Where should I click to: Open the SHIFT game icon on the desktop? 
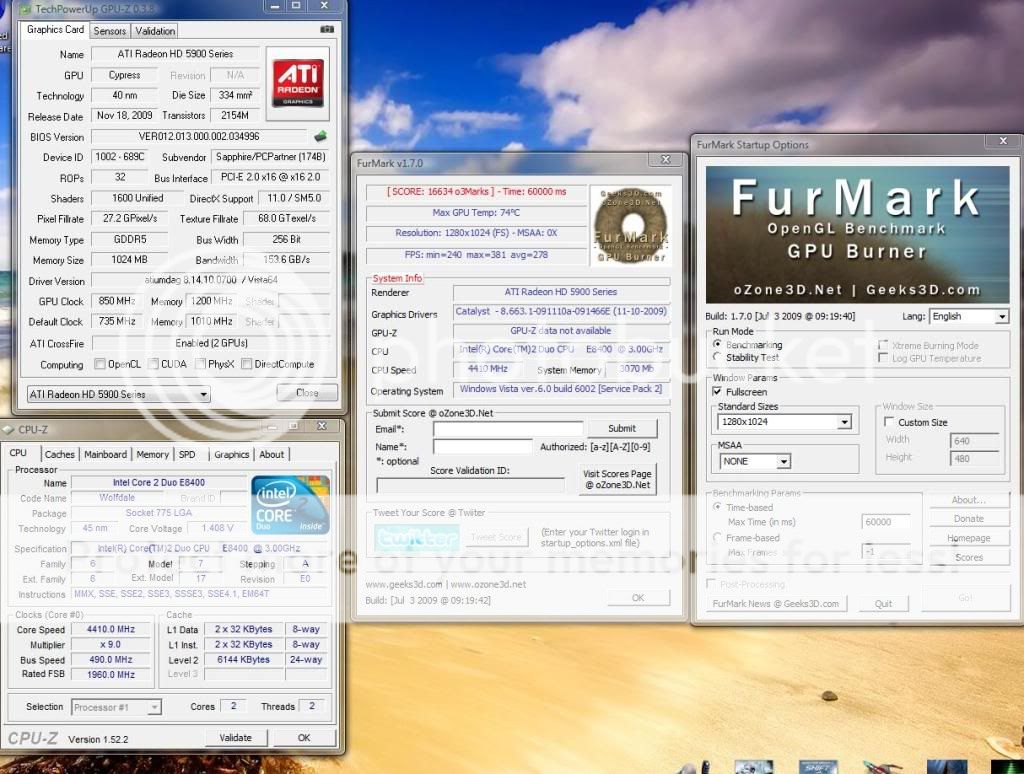819,764
